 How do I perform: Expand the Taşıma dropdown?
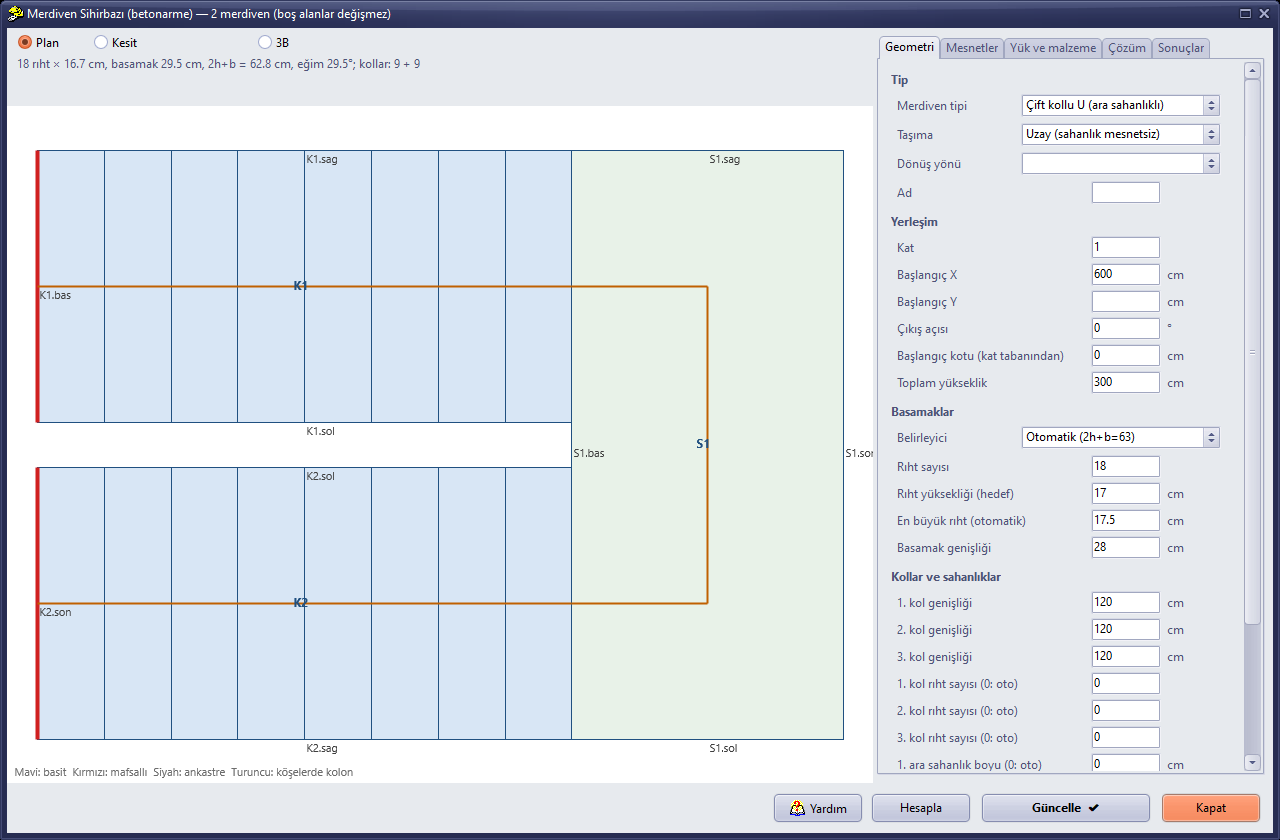click(x=1120, y=134)
